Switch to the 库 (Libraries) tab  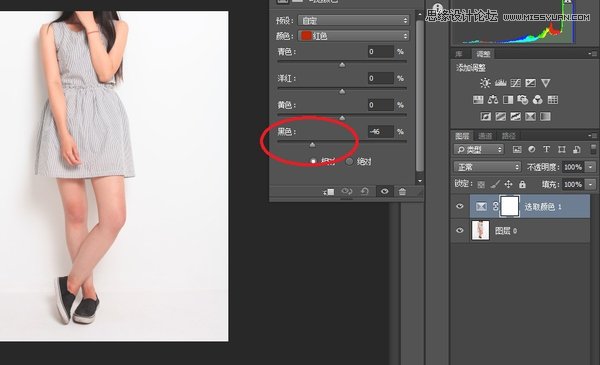point(459,54)
